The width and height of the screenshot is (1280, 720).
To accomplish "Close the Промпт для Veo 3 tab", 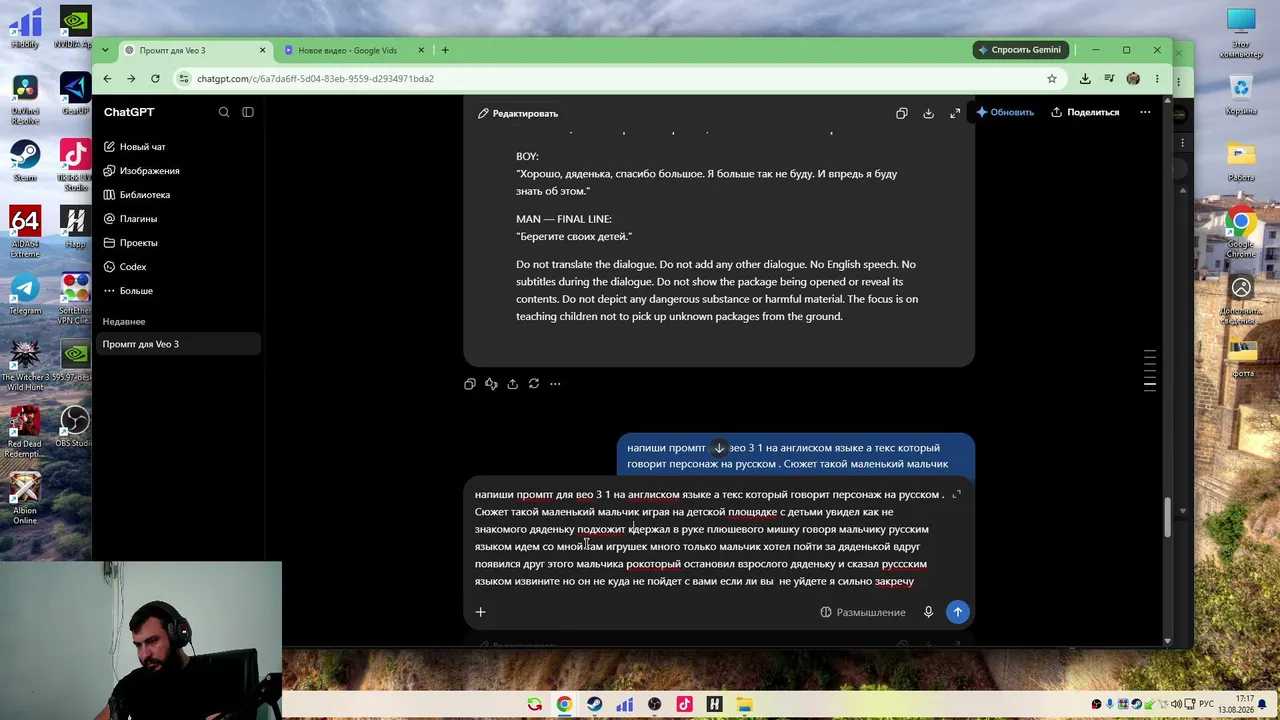I will tap(263, 50).
